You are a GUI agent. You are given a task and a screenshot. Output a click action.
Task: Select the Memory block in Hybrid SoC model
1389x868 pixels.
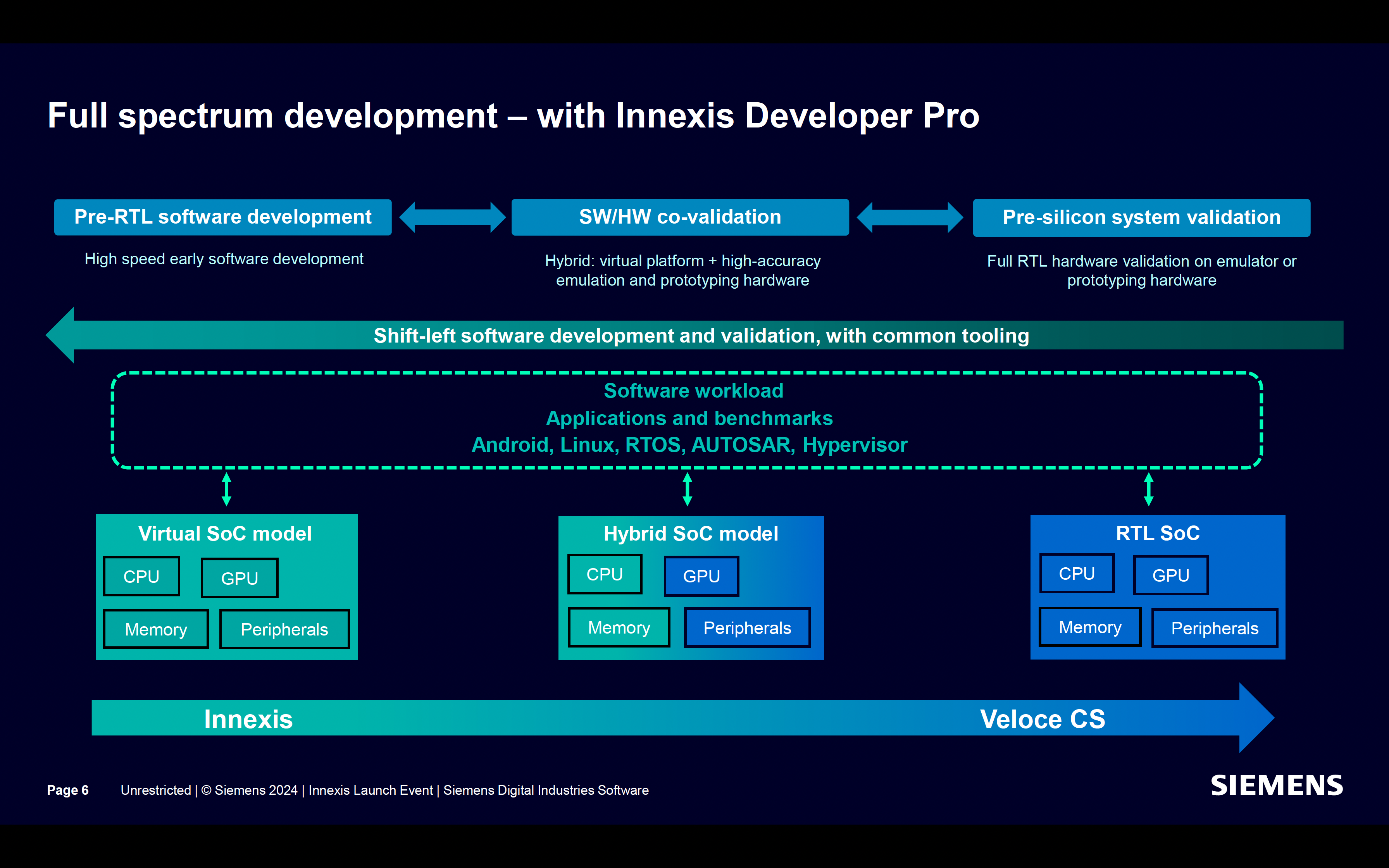tap(619, 627)
